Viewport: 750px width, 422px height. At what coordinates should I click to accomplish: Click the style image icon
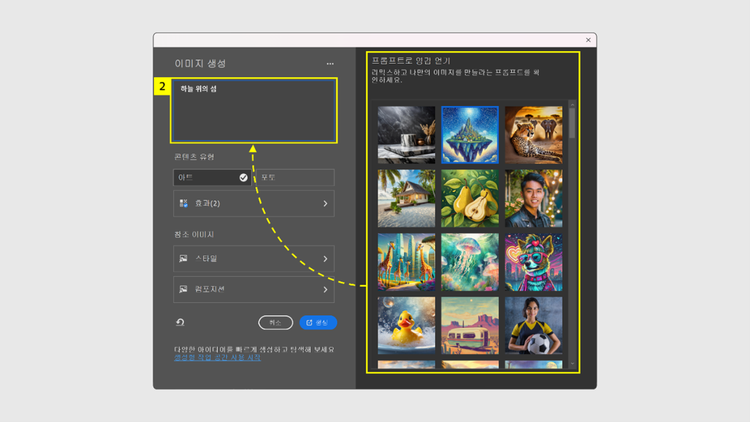[183, 259]
